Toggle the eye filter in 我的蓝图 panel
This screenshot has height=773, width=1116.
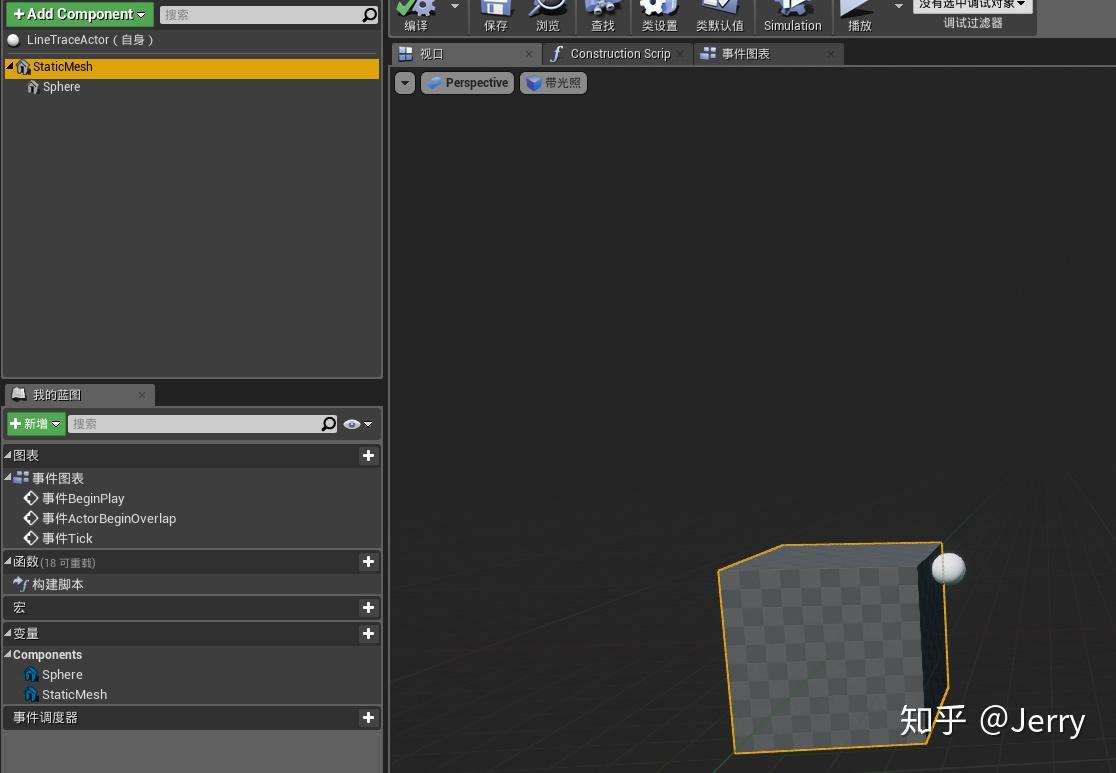click(351, 424)
